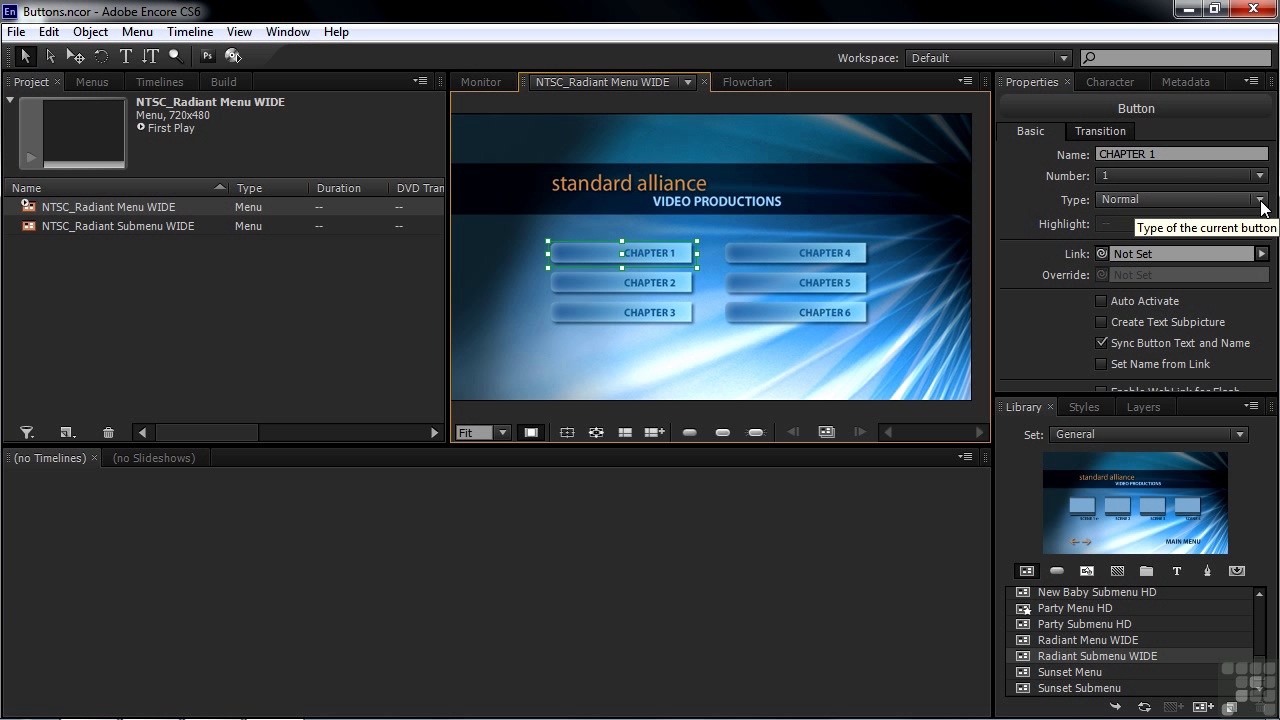The image size is (1280, 720).
Task: Click the Library list scroll up arrow
Action: point(1260,593)
